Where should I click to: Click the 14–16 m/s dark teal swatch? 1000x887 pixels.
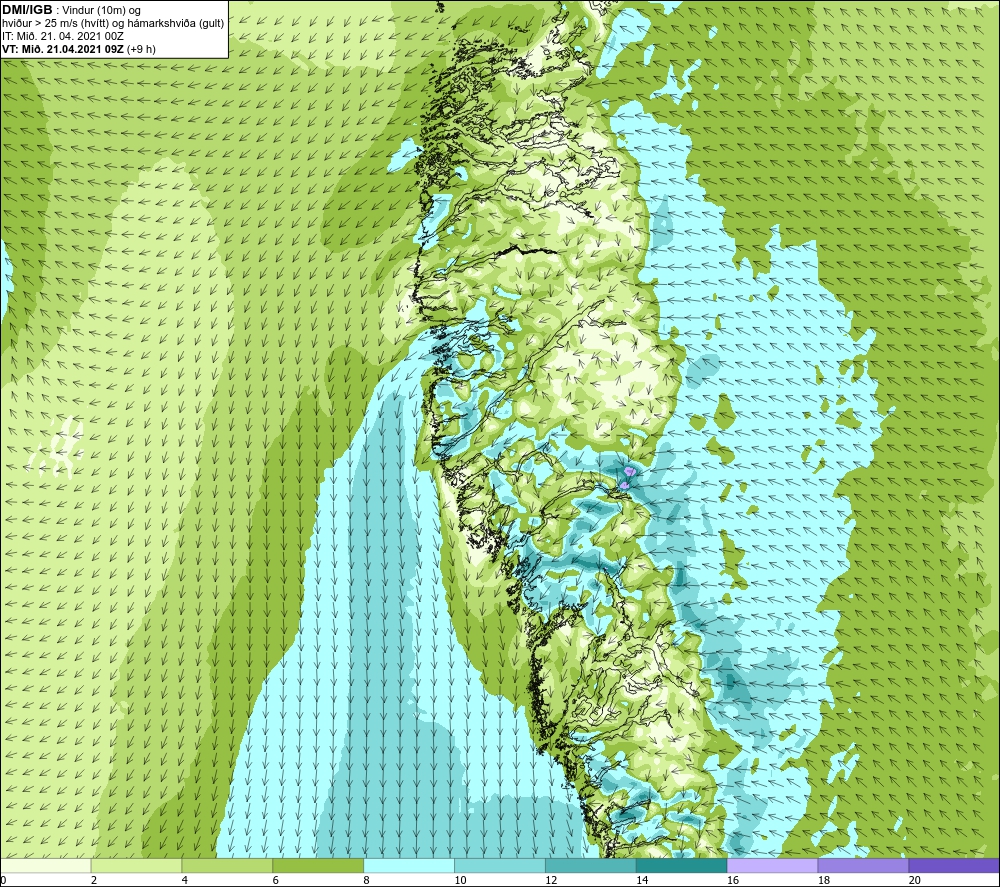click(x=681, y=866)
